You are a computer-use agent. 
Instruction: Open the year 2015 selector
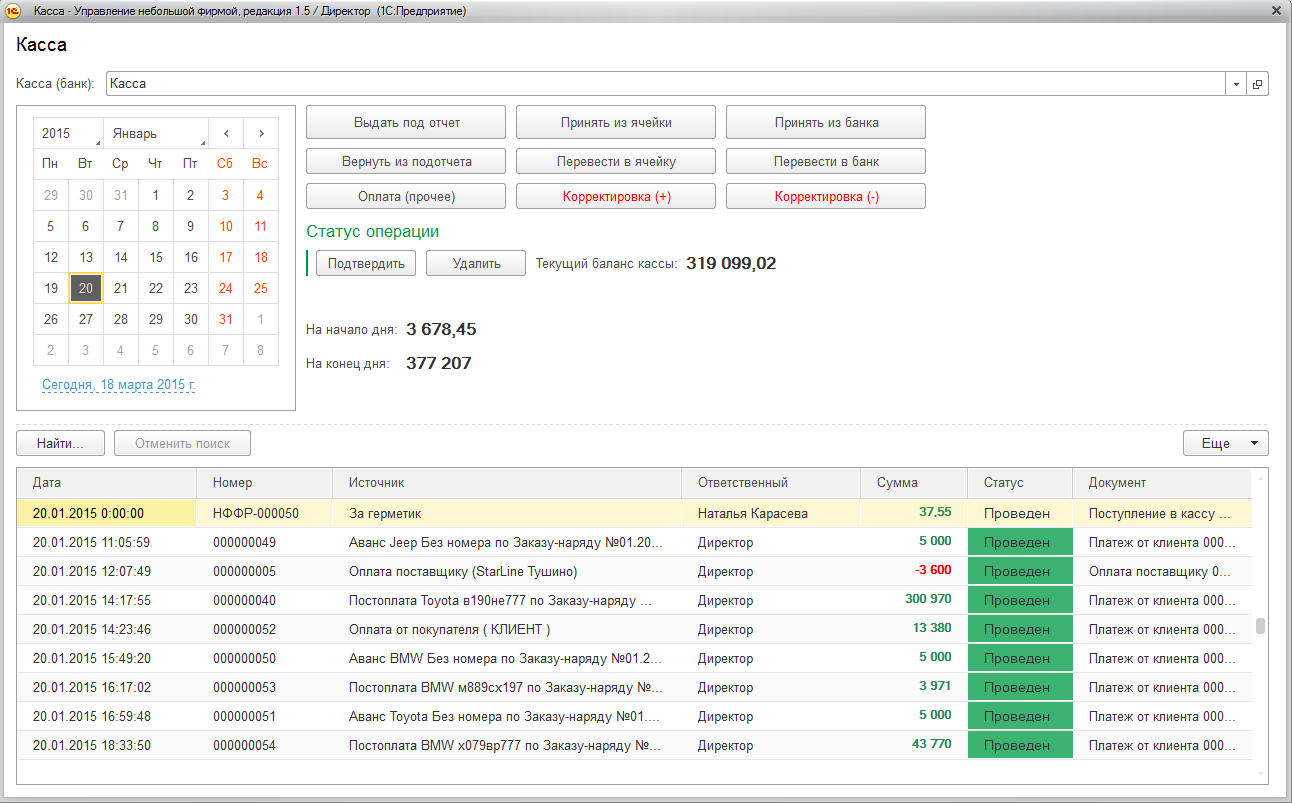(68, 133)
